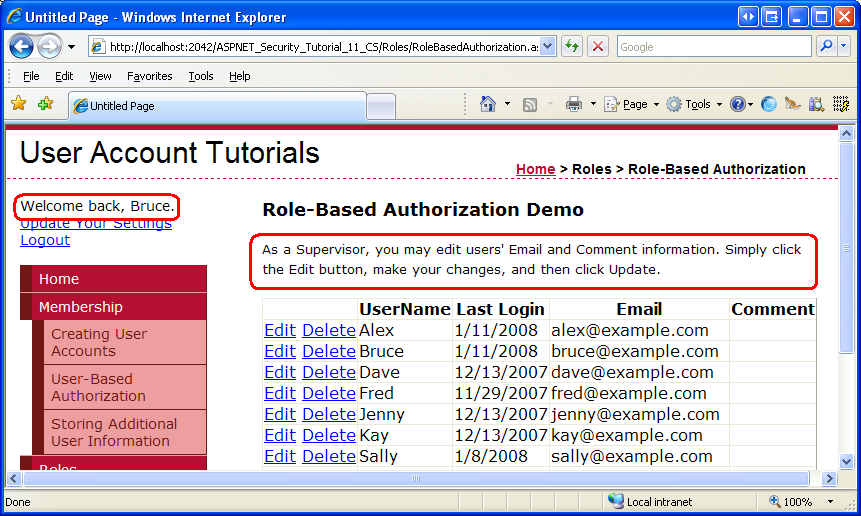Click toolbar icon right of blue globe

click(792, 104)
